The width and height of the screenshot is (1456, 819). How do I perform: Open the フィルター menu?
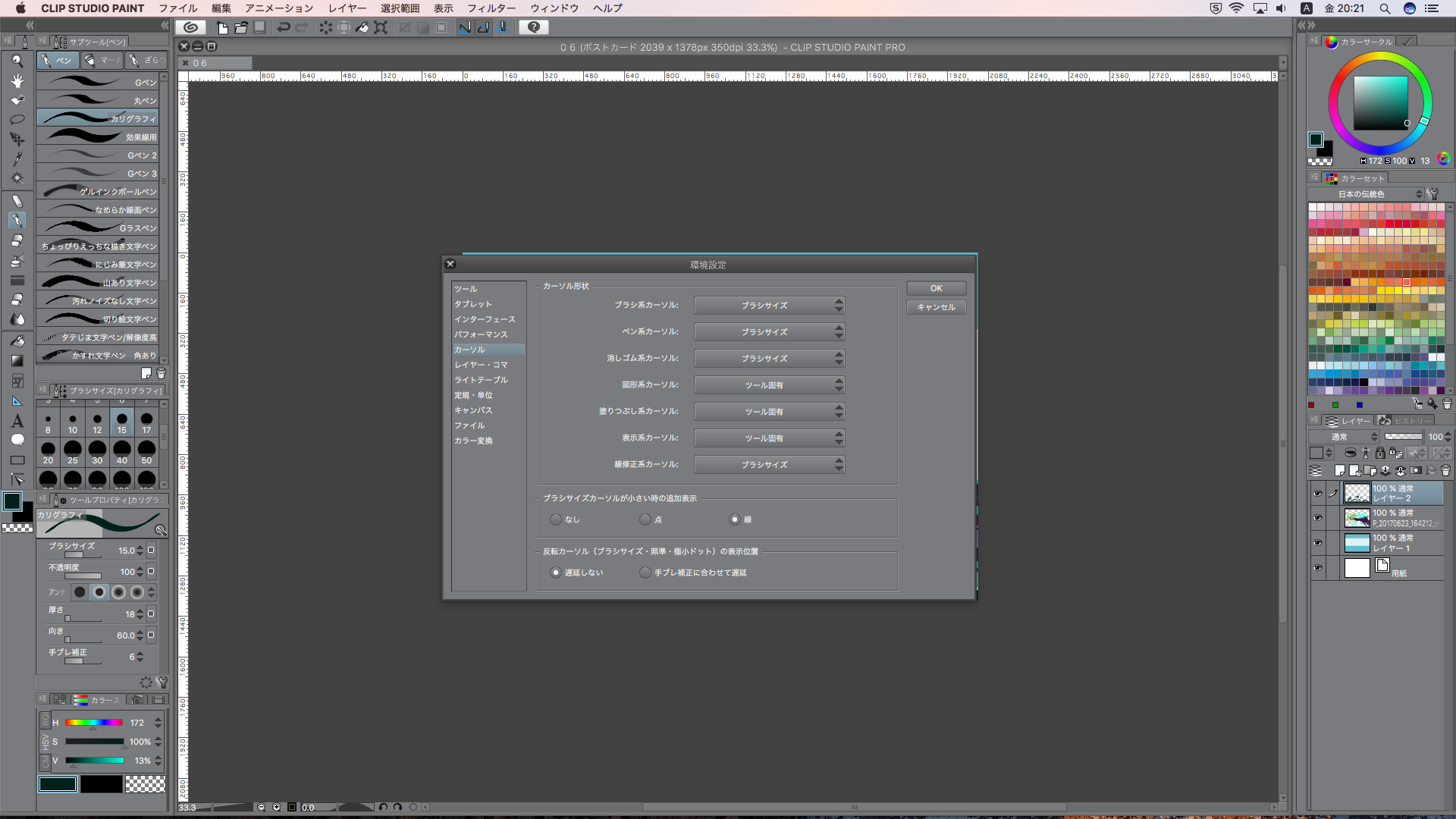(491, 8)
